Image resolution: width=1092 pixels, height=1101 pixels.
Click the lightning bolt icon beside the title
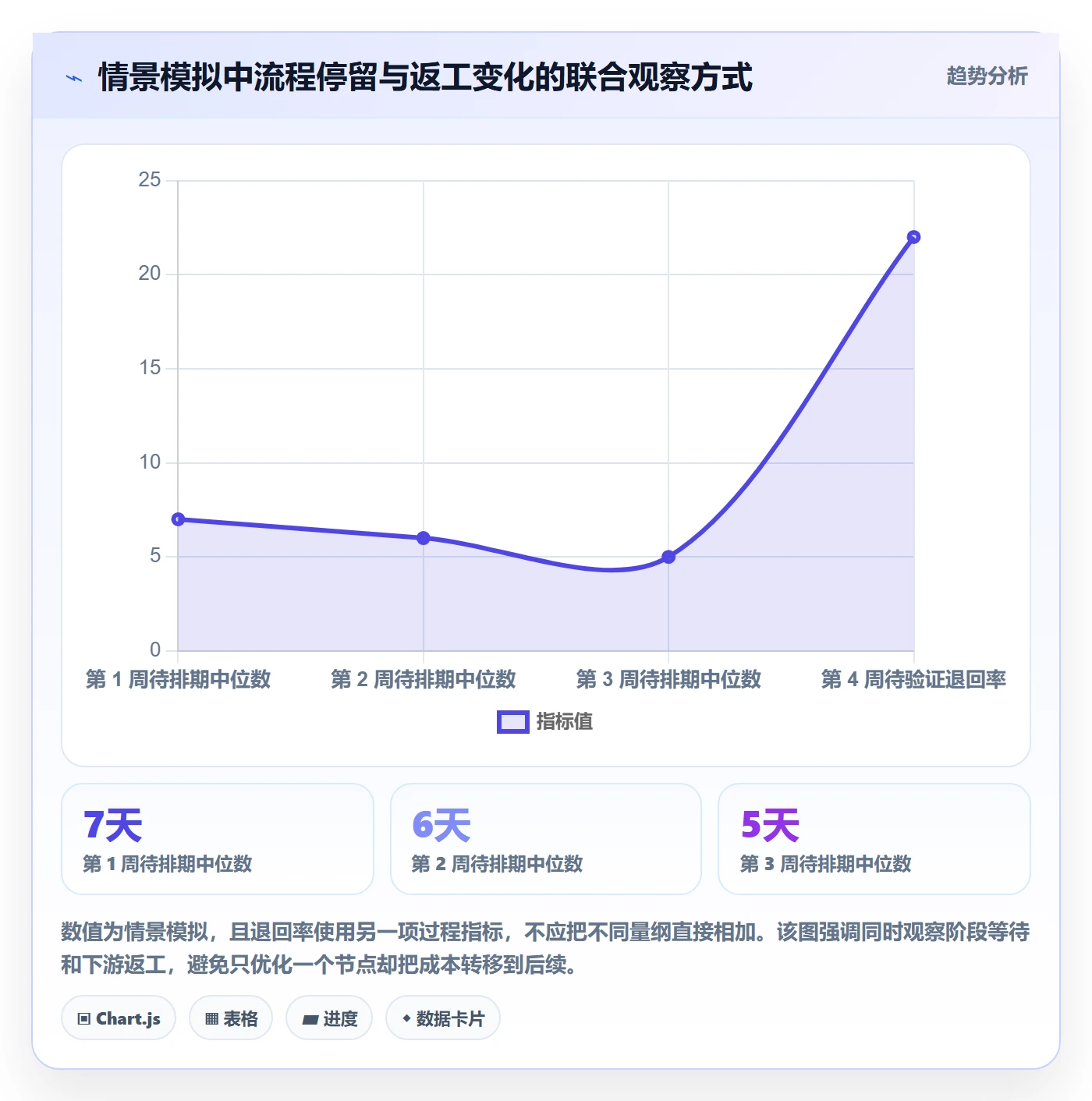click(74, 78)
